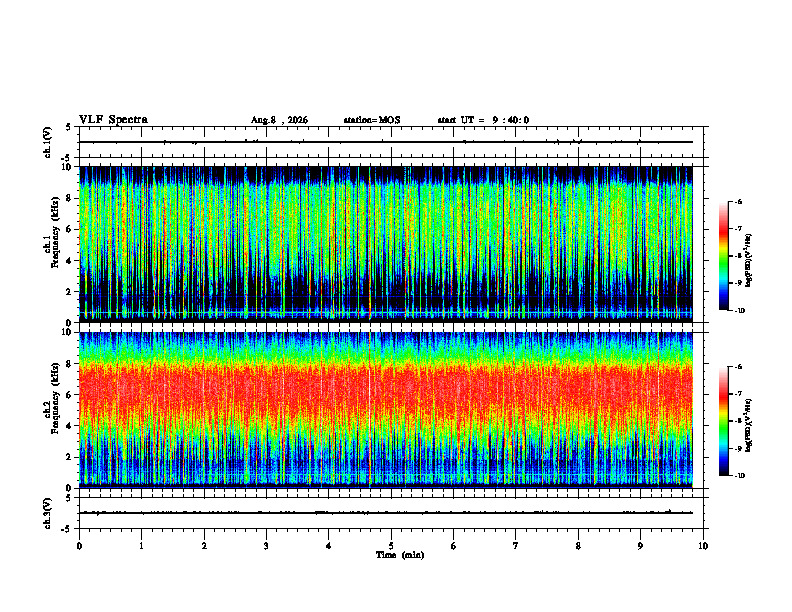Click the "start UT = 9 :40: 0" label

(483, 120)
